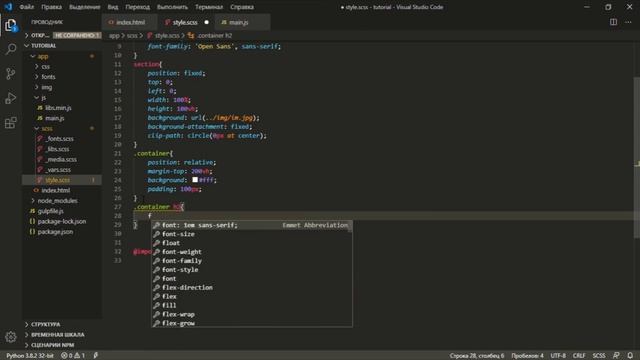Open the Файл menu
Screen dimensions: 640x360
pyautogui.click(x=27, y=7)
